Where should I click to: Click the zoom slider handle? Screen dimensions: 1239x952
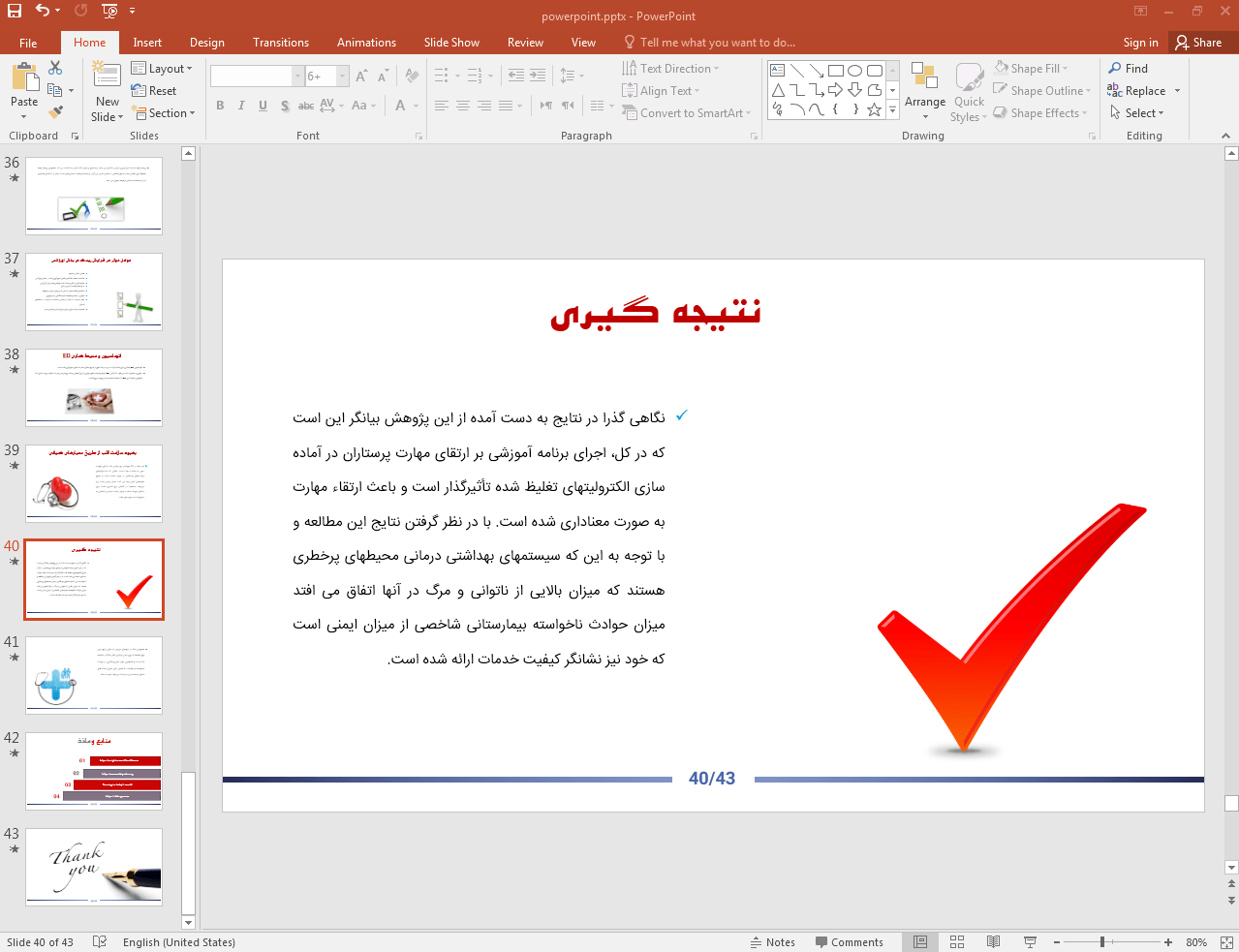tap(1102, 942)
